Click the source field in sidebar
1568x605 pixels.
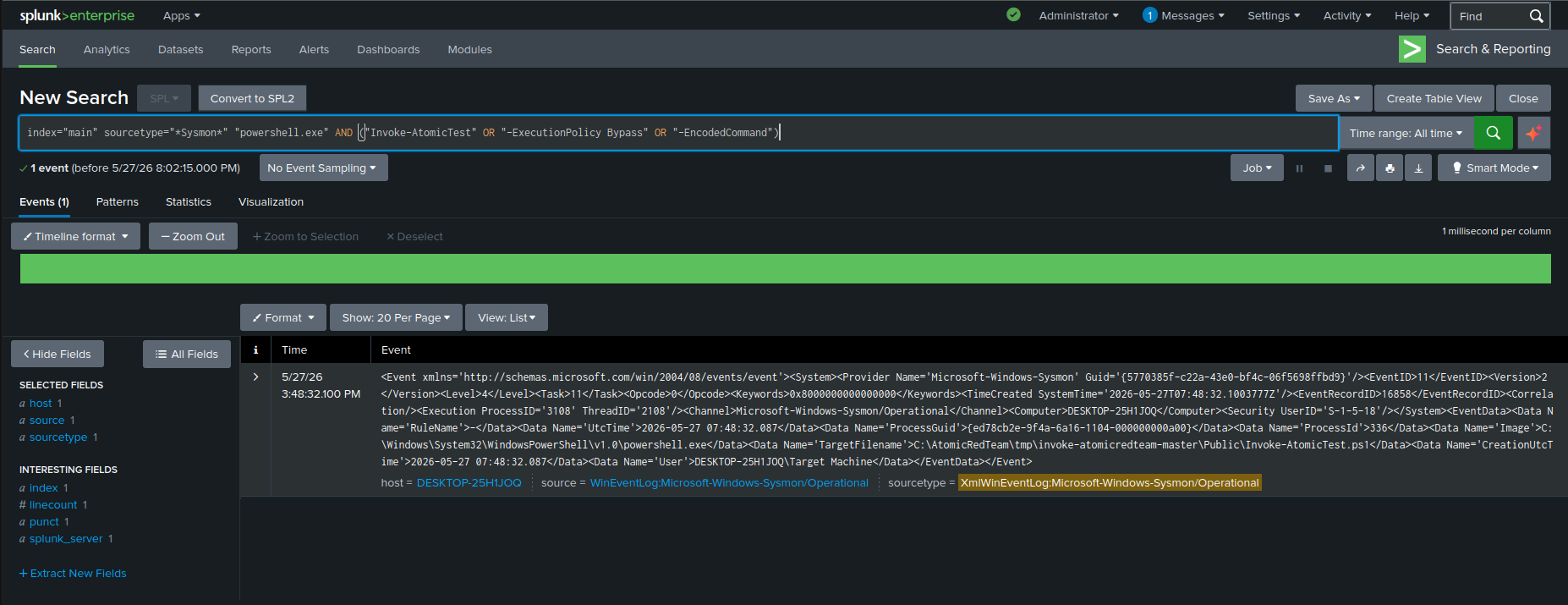47,420
